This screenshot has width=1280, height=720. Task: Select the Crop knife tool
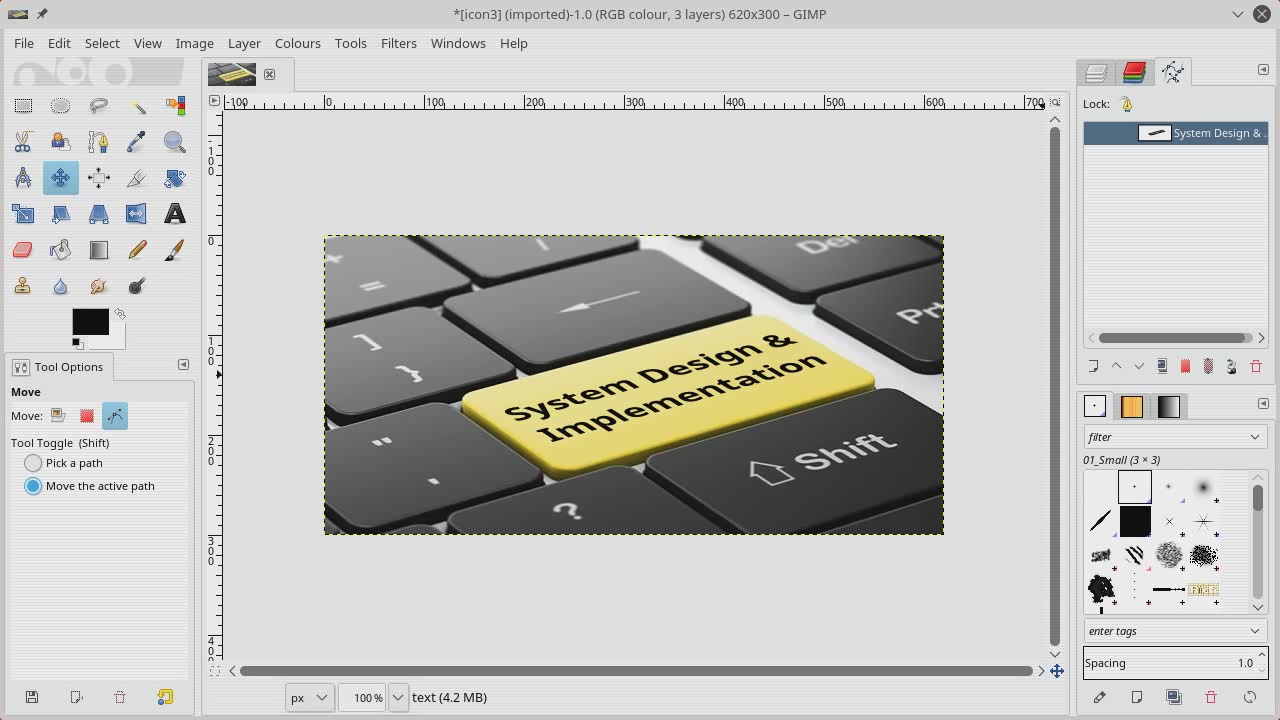[137, 178]
